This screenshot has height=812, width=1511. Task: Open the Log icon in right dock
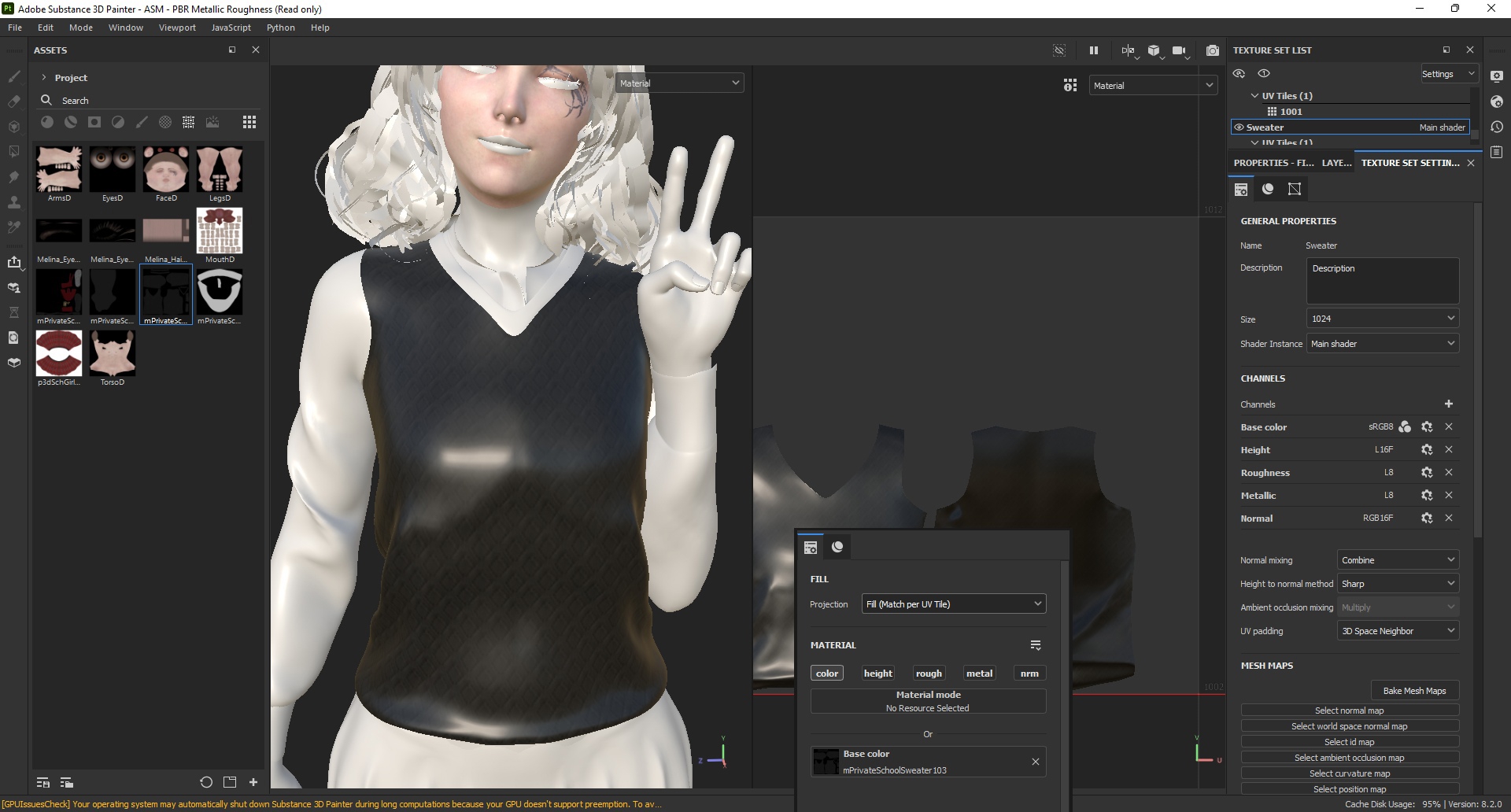tap(1497, 152)
